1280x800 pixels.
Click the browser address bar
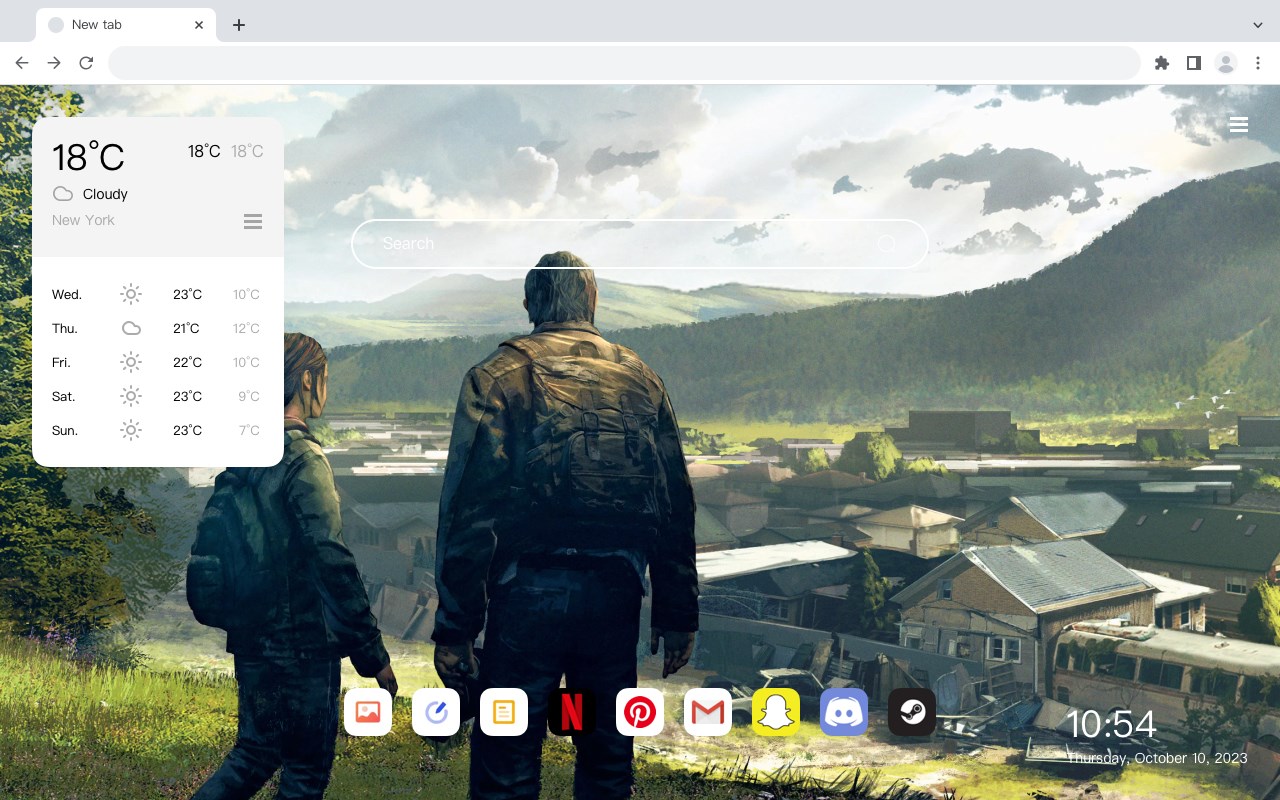point(624,63)
